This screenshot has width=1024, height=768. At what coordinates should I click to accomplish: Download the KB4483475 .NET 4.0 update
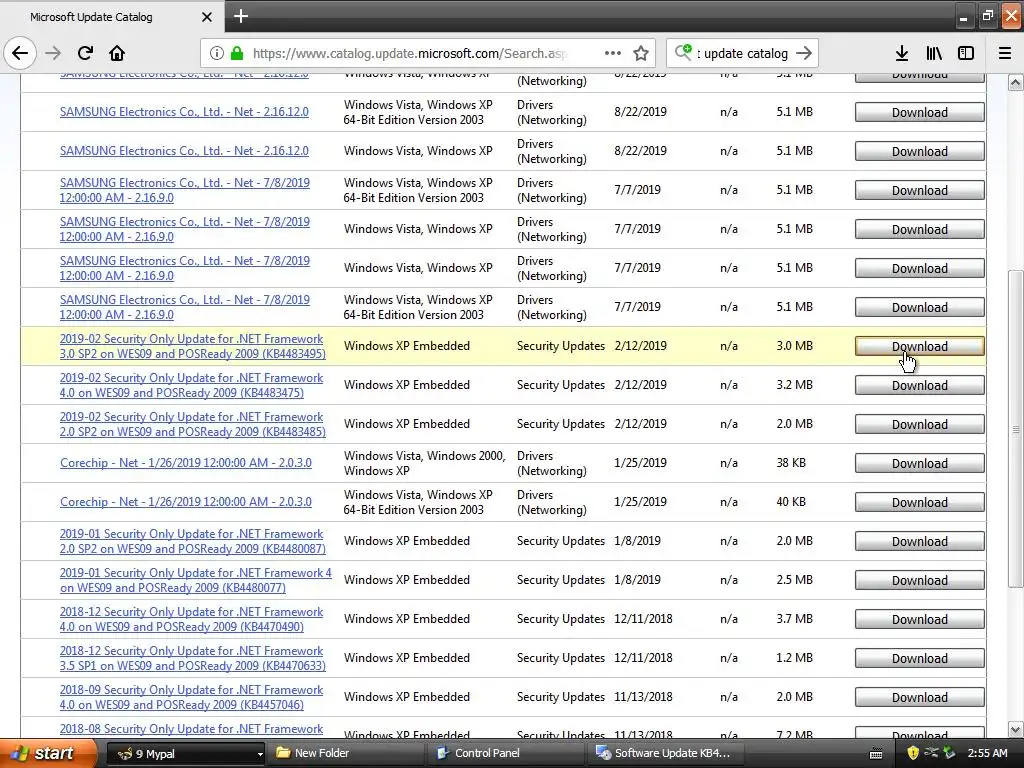920,385
